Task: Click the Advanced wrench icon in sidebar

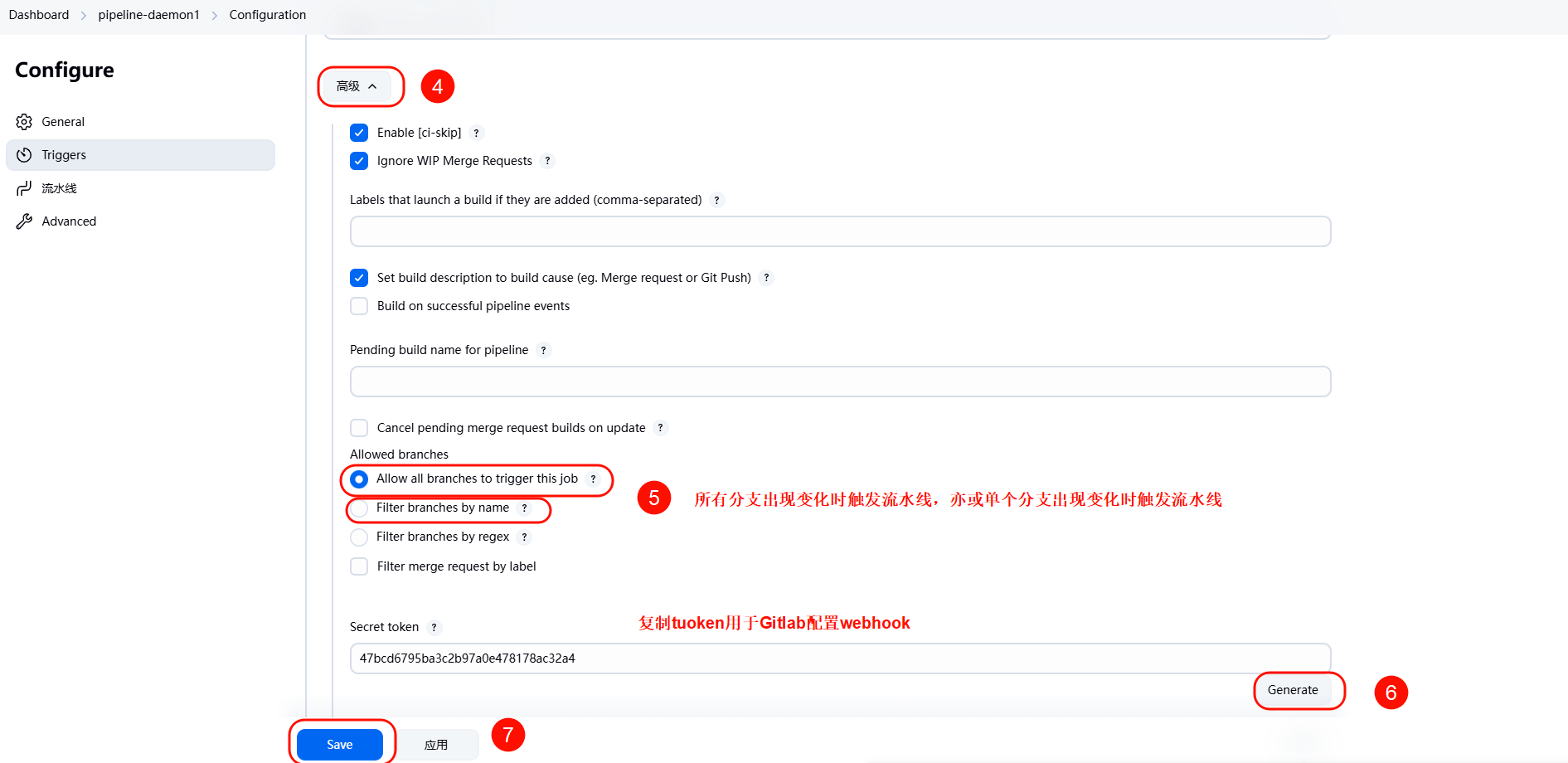Action: (x=24, y=221)
